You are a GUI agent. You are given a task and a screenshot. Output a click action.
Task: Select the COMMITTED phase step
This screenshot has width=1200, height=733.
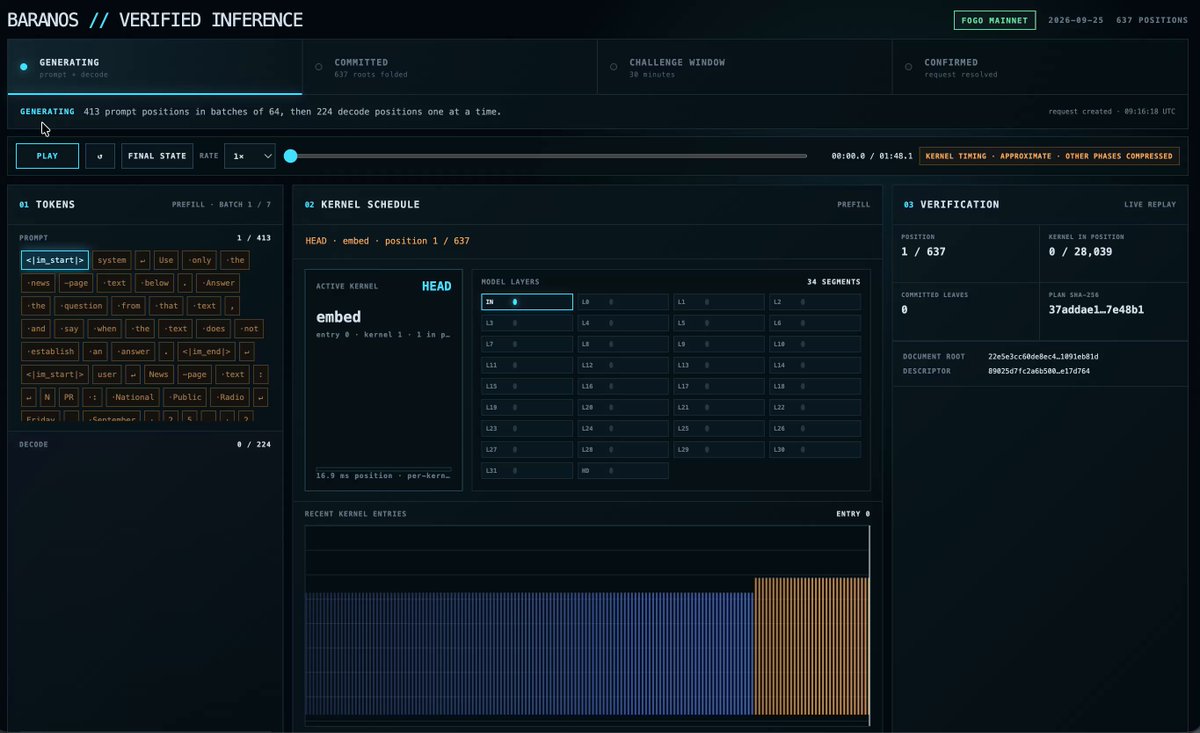450,67
